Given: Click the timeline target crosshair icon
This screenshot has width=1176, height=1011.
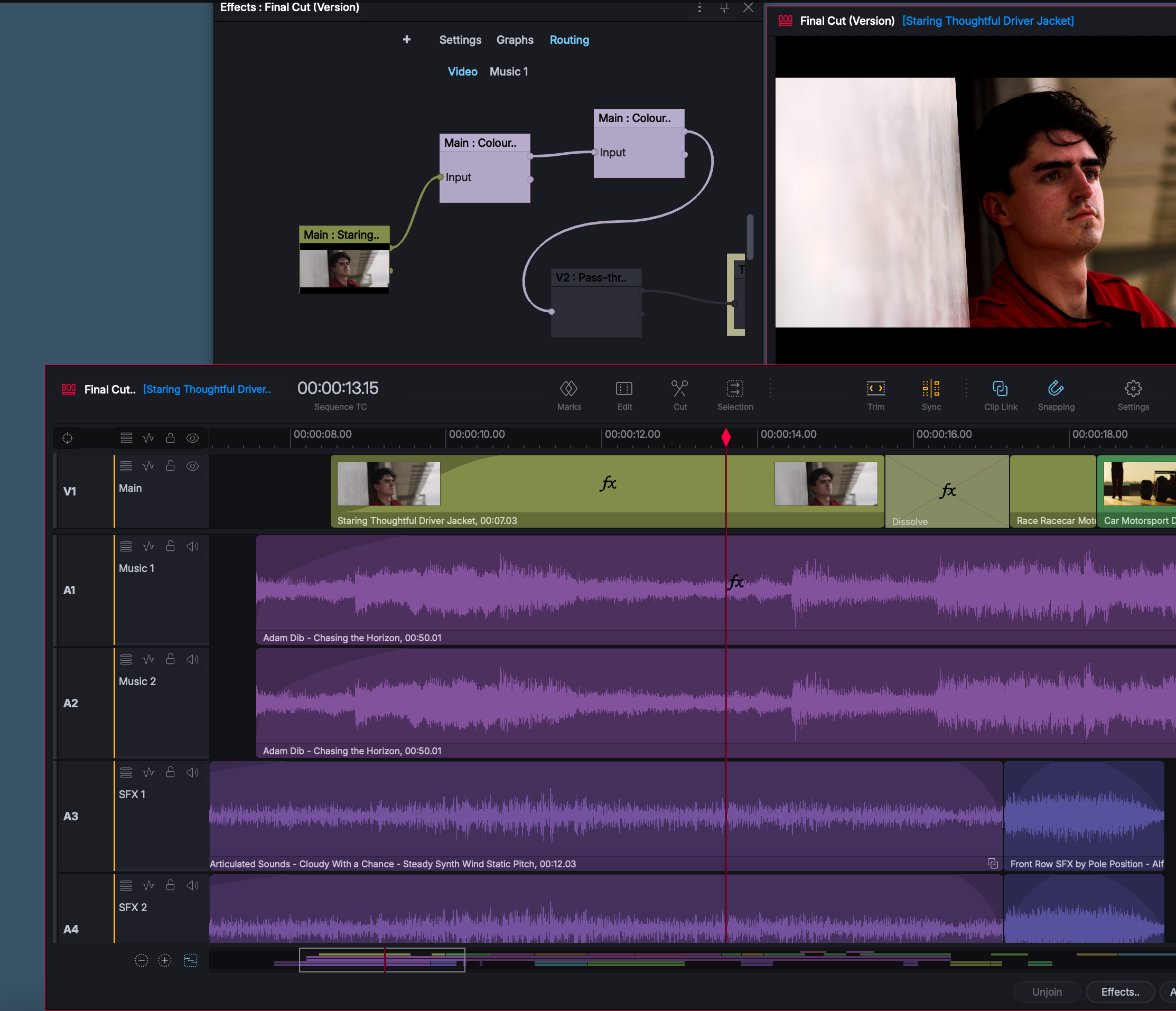Looking at the screenshot, I should click(x=68, y=438).
